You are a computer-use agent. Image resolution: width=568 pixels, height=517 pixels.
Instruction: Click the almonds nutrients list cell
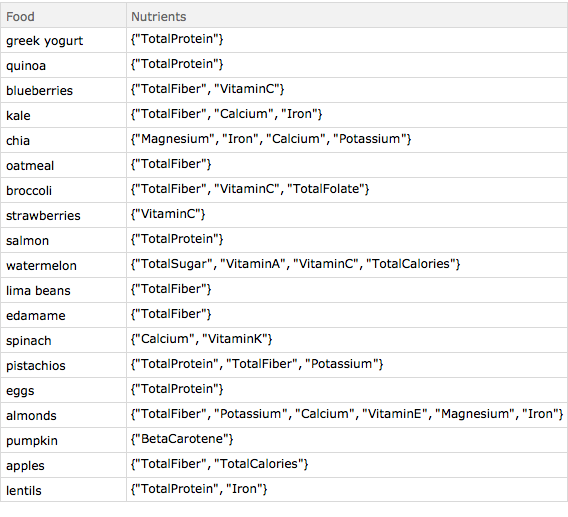click(x=347, y=415)
